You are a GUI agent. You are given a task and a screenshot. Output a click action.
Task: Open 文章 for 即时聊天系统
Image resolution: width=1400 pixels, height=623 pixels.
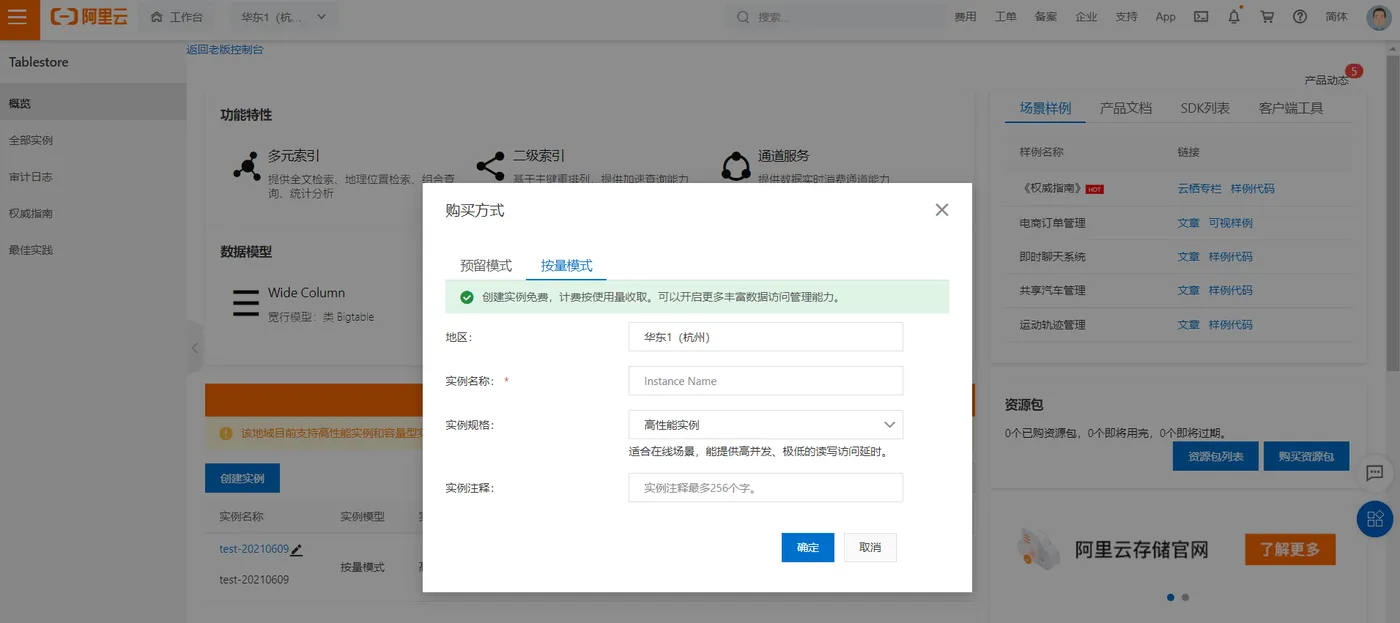pos(1189,257)
